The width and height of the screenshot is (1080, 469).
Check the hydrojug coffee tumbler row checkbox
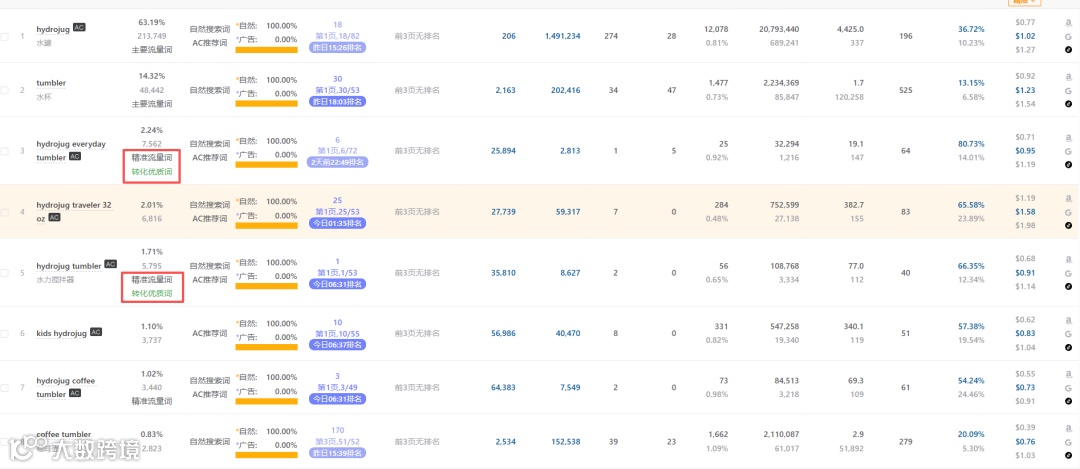point(5,387)
